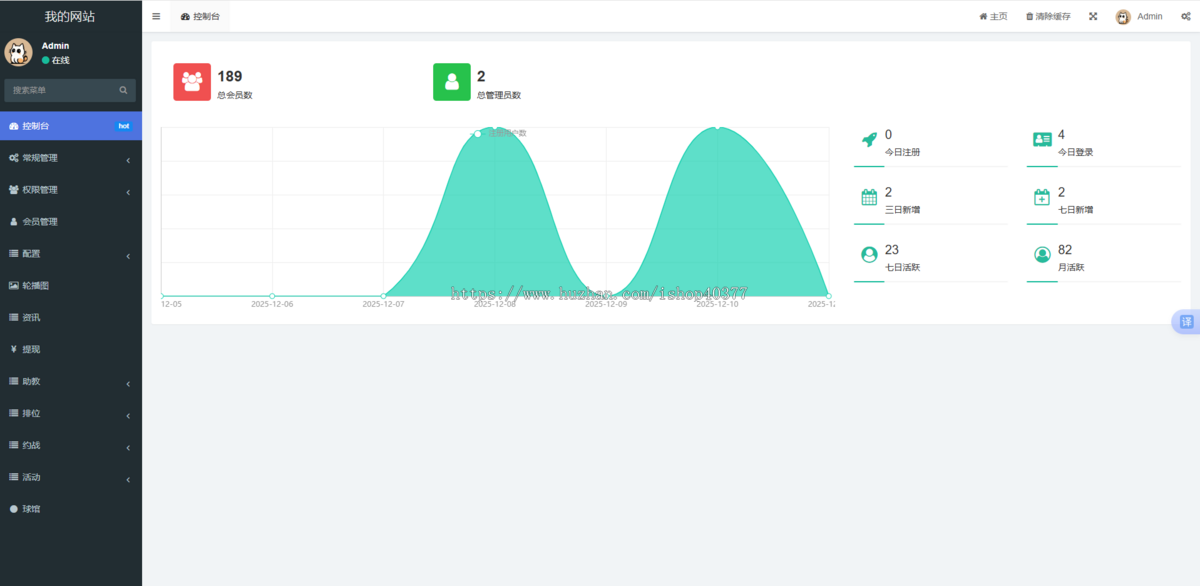Expand the 权限管理 sidebar menu
The image size is (1200, 586).
click(x=70, y=190)
